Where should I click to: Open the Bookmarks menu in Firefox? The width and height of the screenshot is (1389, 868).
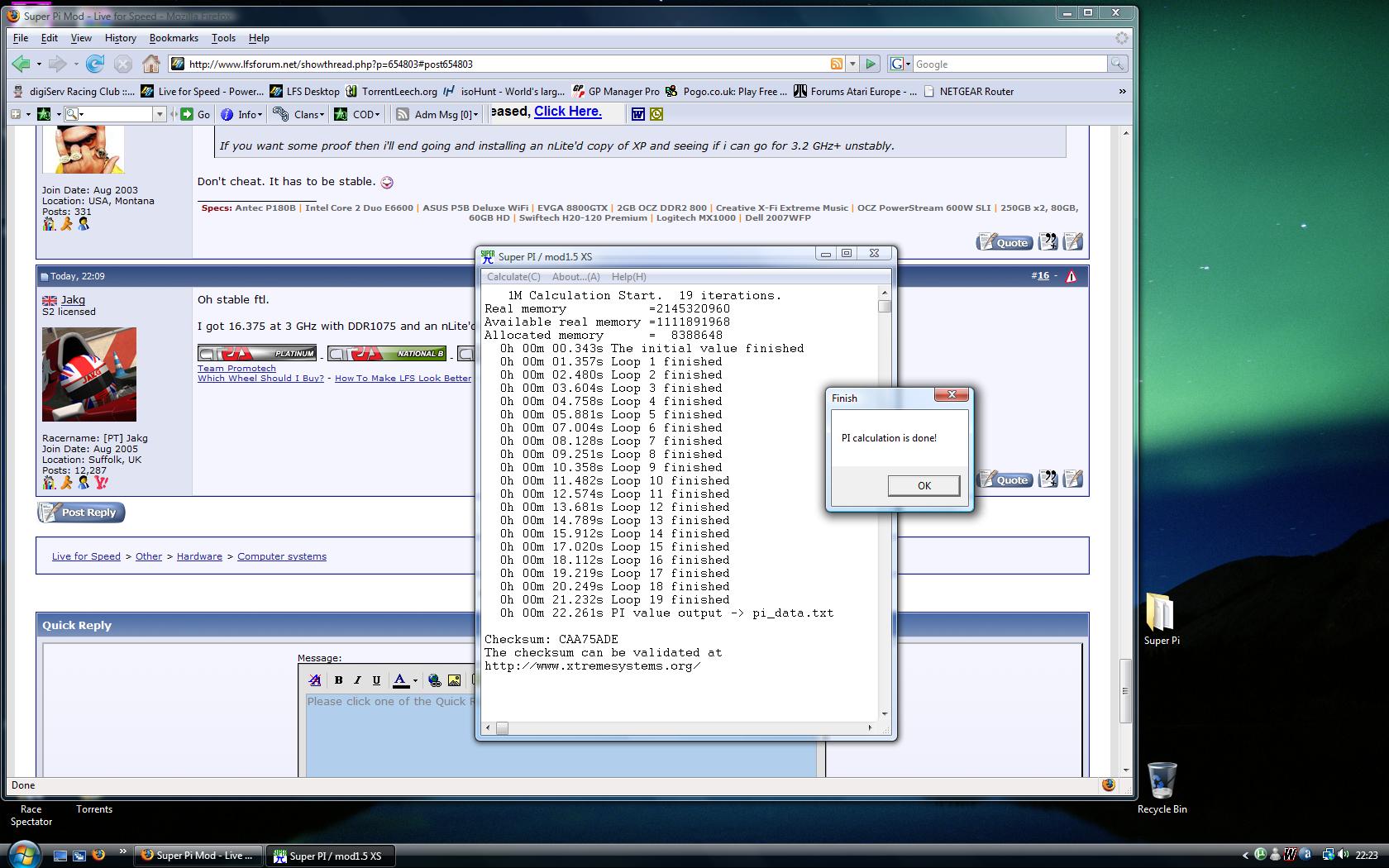tap(174, 38)
